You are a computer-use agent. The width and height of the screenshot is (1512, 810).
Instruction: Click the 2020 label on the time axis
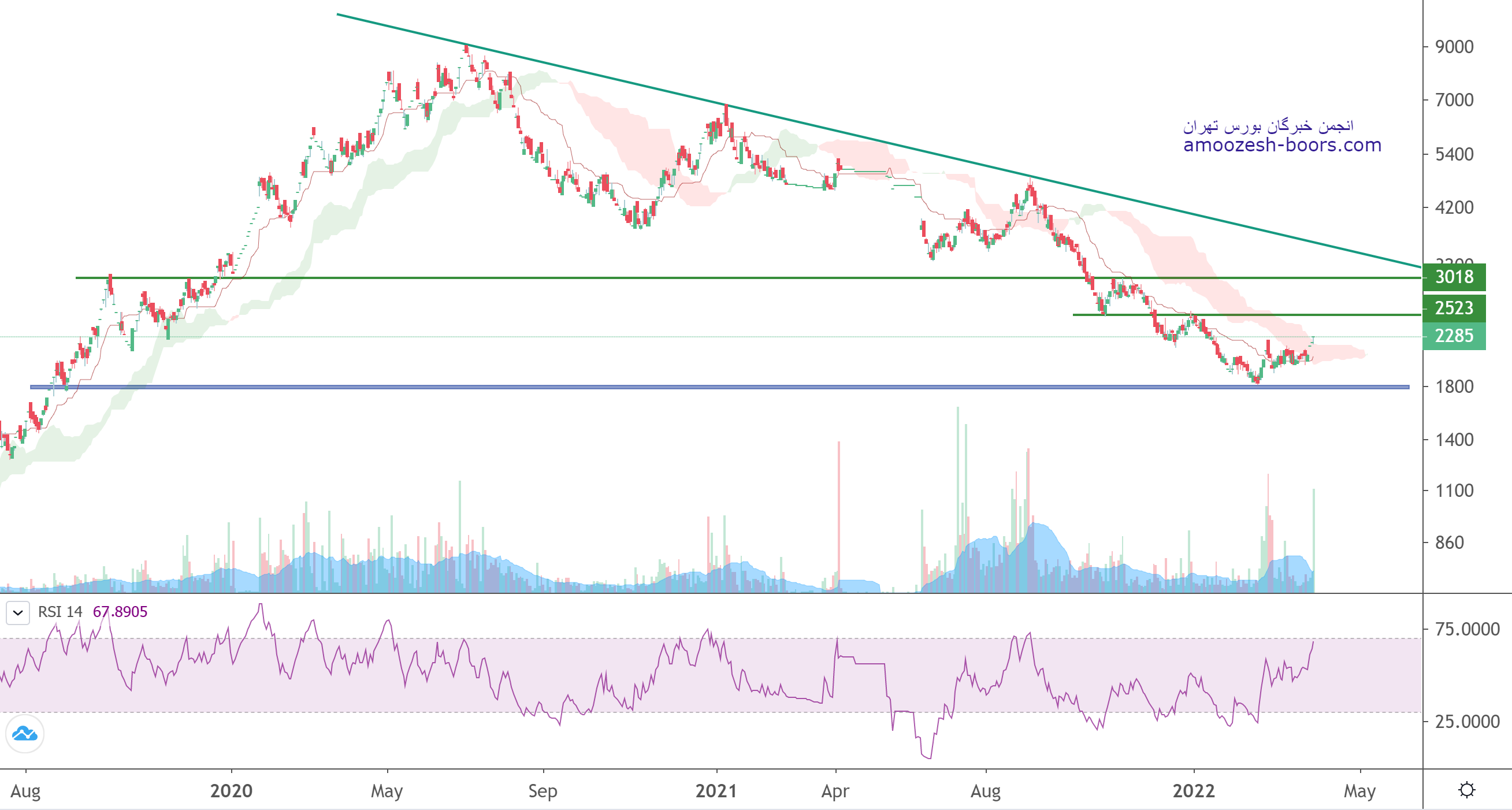pyautogui.click(x=231, y=790)
